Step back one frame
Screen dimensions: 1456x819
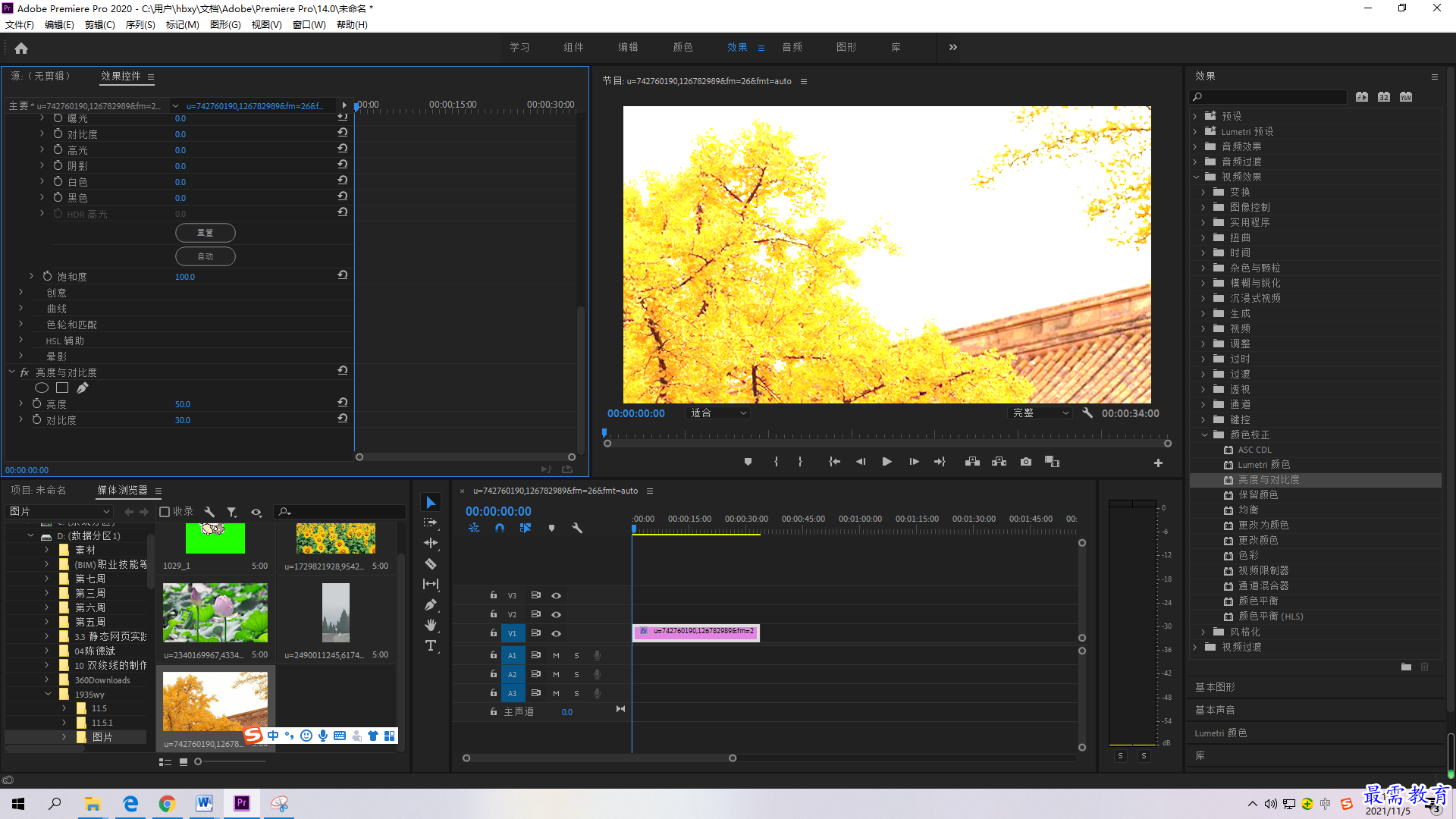click(861, 462)
